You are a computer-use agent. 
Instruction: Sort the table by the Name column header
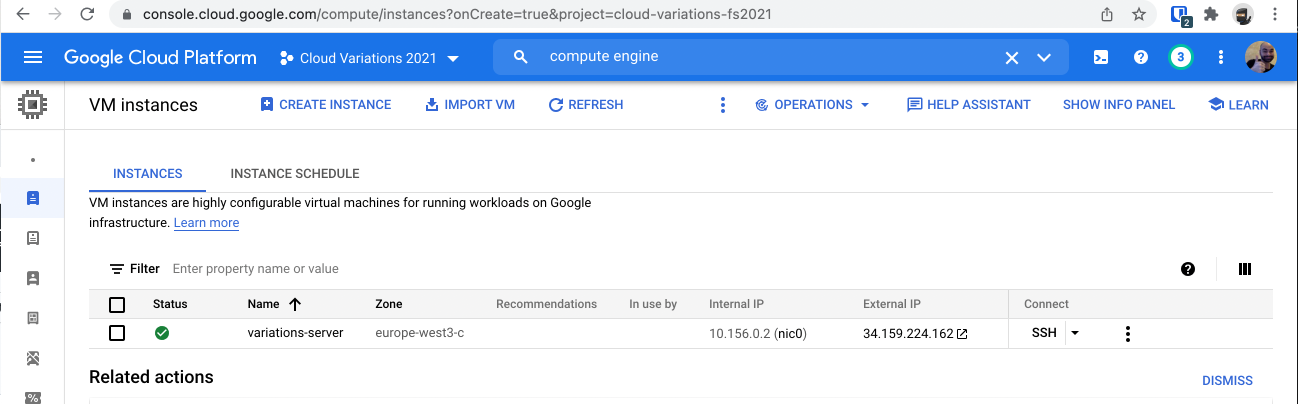point(264,304)
